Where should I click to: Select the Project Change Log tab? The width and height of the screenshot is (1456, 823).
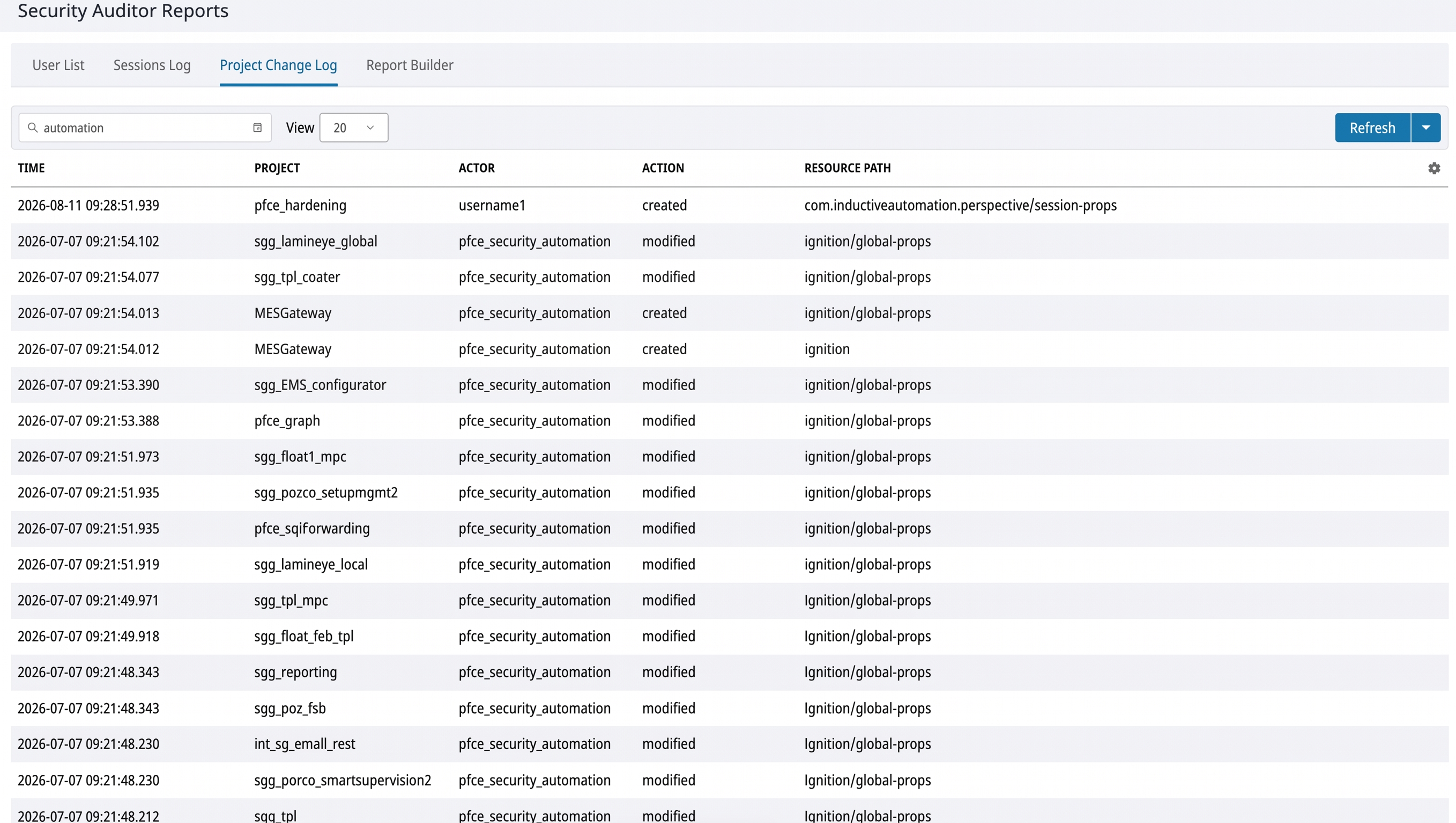click(x=278, y=65)
